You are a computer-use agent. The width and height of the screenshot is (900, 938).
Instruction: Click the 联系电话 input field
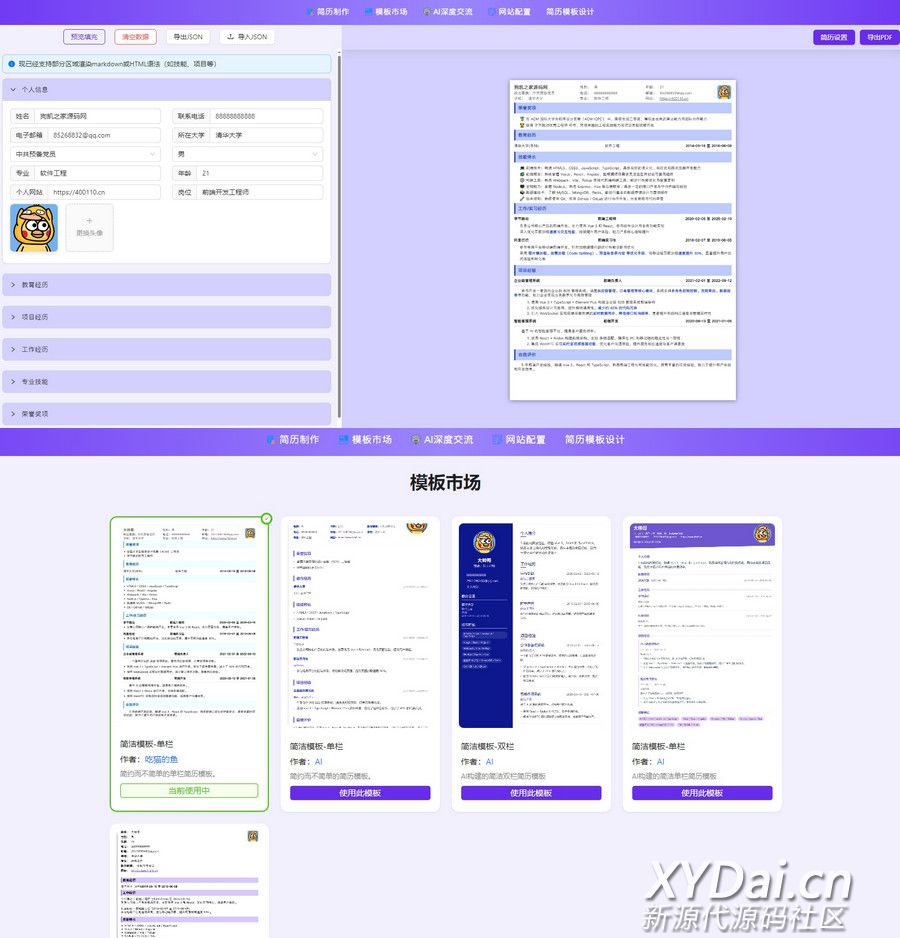pos(266,116)
